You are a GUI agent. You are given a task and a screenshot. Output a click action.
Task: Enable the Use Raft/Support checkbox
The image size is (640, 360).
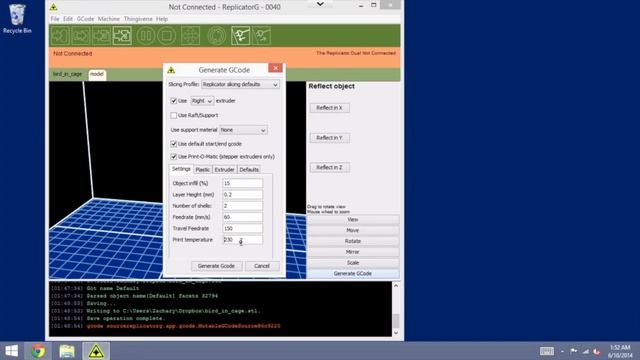(x=173, y=116)
